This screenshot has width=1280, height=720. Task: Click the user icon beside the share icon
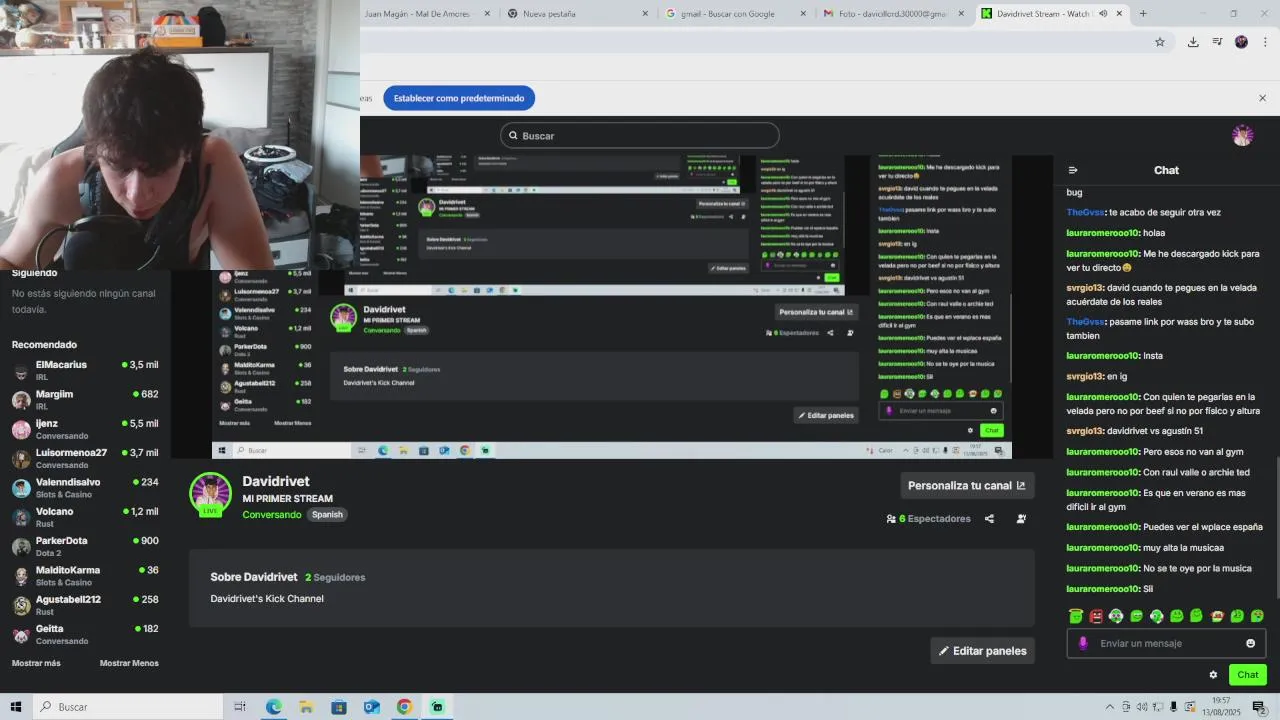tap(1021, 519)
